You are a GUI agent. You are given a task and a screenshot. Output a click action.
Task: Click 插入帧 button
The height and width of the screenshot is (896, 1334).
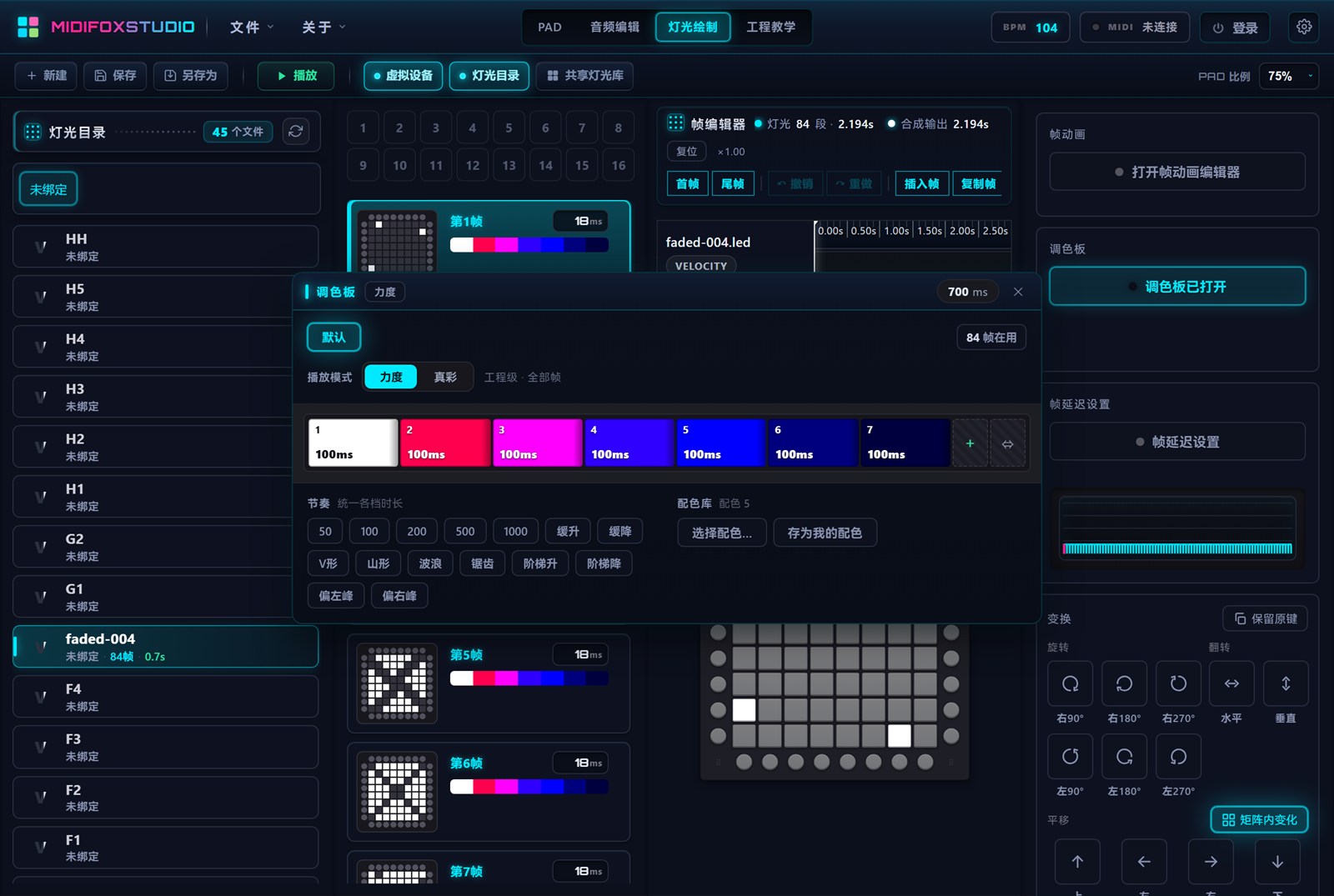(x=921, y=183)
